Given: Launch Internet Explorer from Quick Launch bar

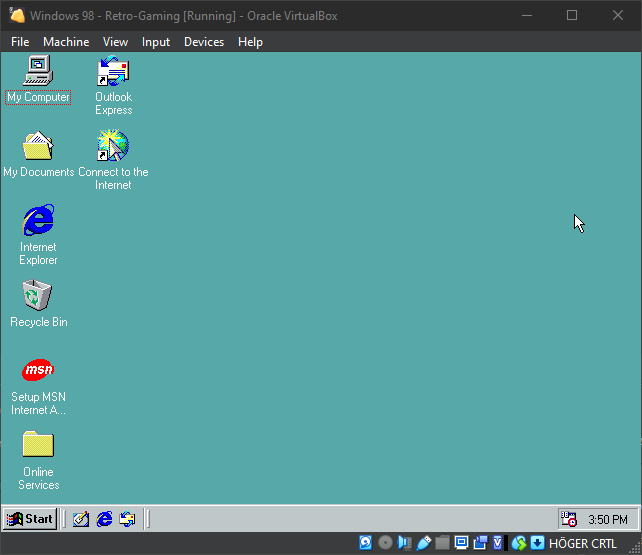Looking at the screenshot, I should (104, 519).
